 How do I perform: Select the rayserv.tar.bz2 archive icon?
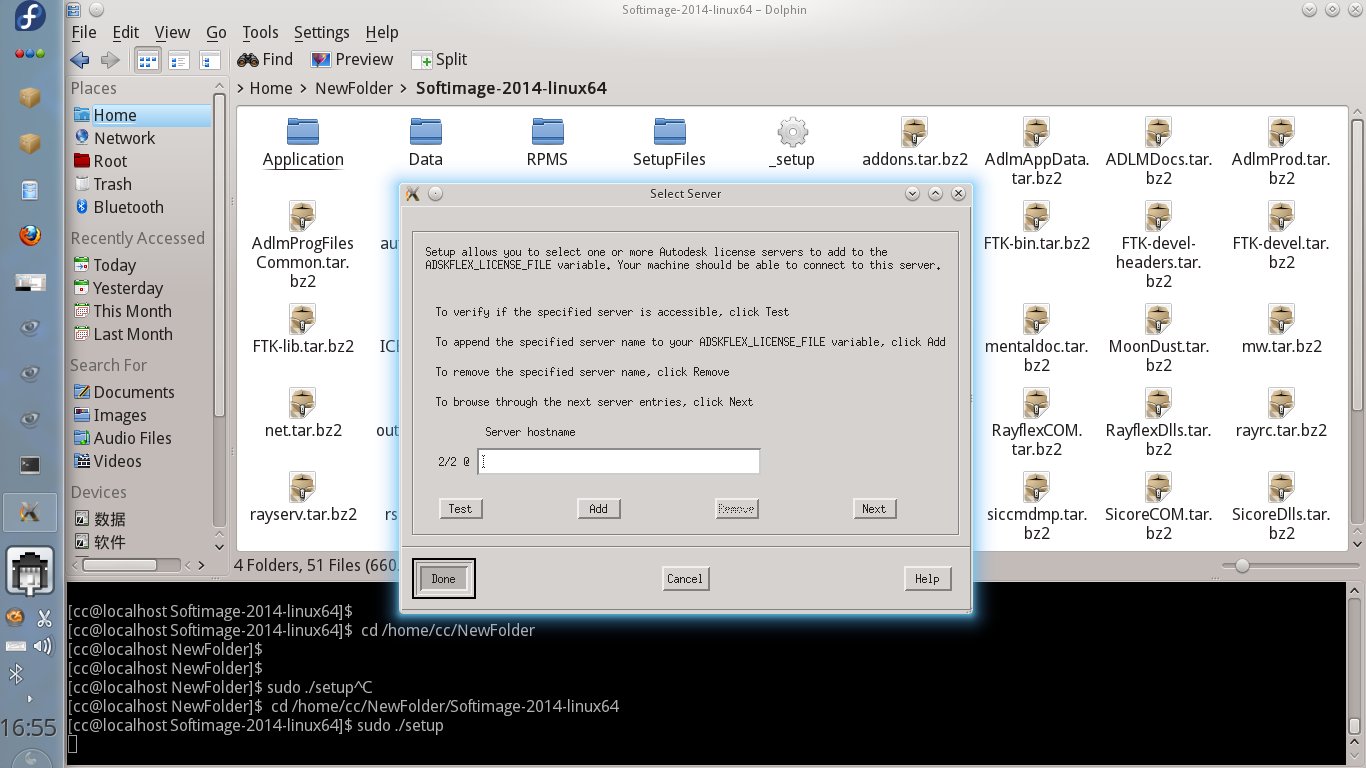coord(303,487)
